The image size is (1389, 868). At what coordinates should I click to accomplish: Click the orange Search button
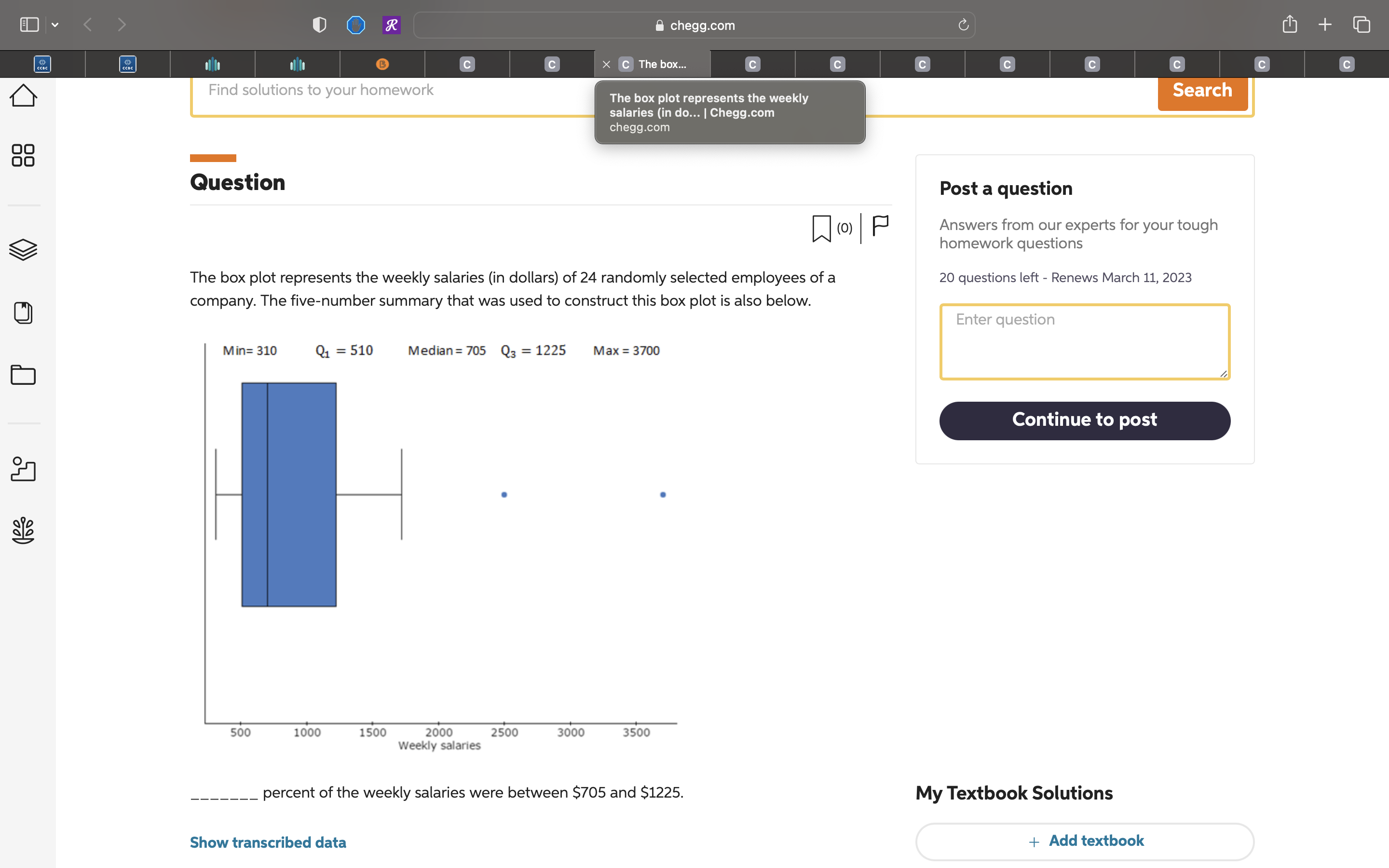(1202, 91)
